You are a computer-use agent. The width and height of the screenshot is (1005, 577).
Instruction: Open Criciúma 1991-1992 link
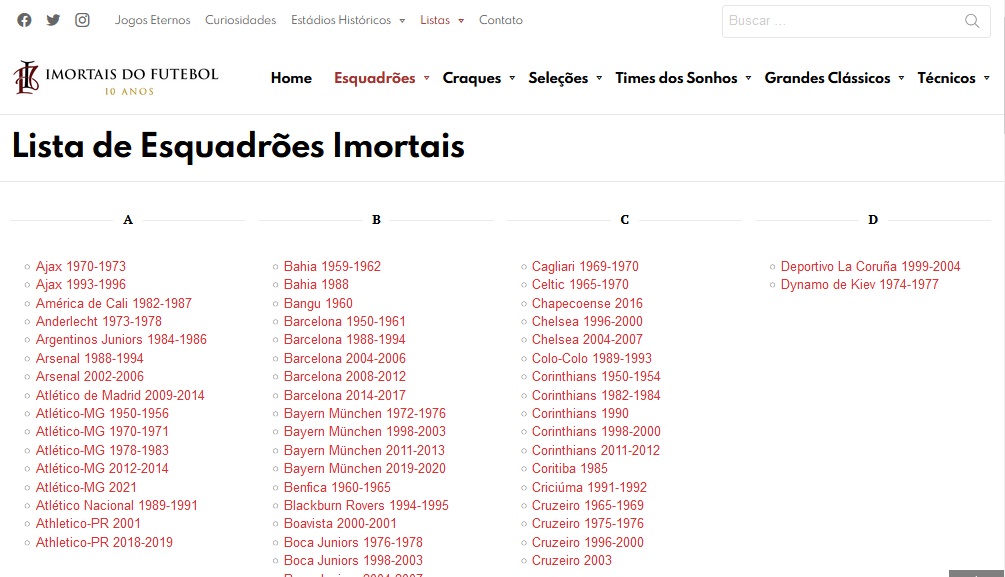(x=589, y=487)
